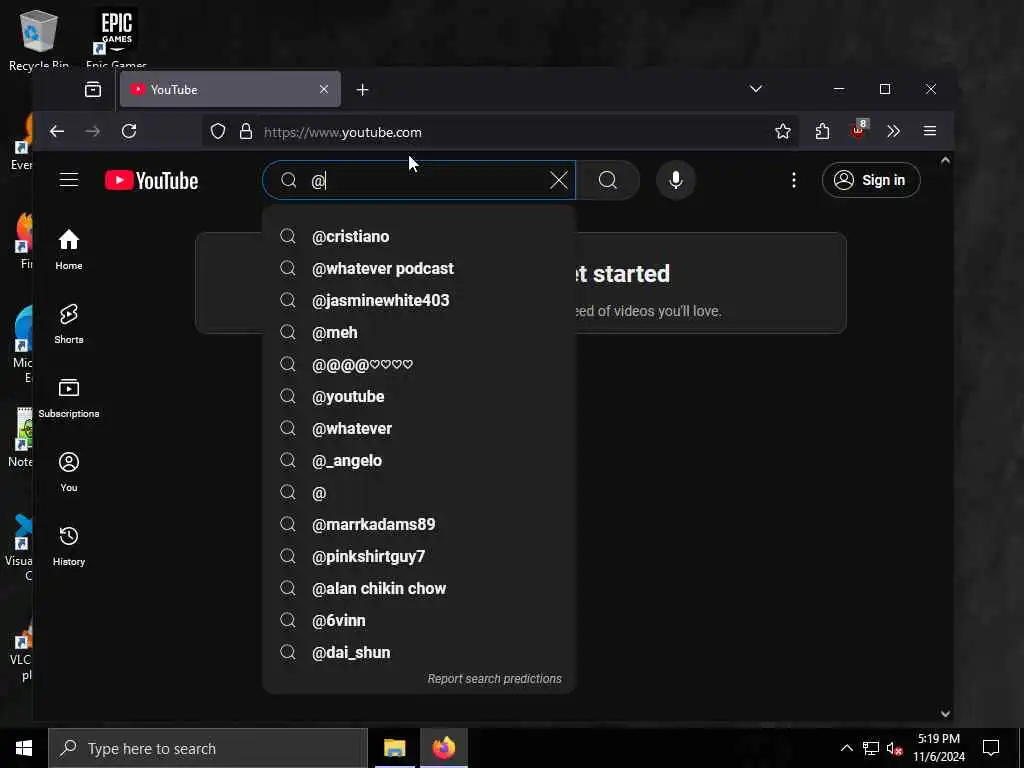Image resolution: width=1024 pixels, height=768 pixels.
Task: Click the magnifier search button beside search box
Action: pos(608,180)
